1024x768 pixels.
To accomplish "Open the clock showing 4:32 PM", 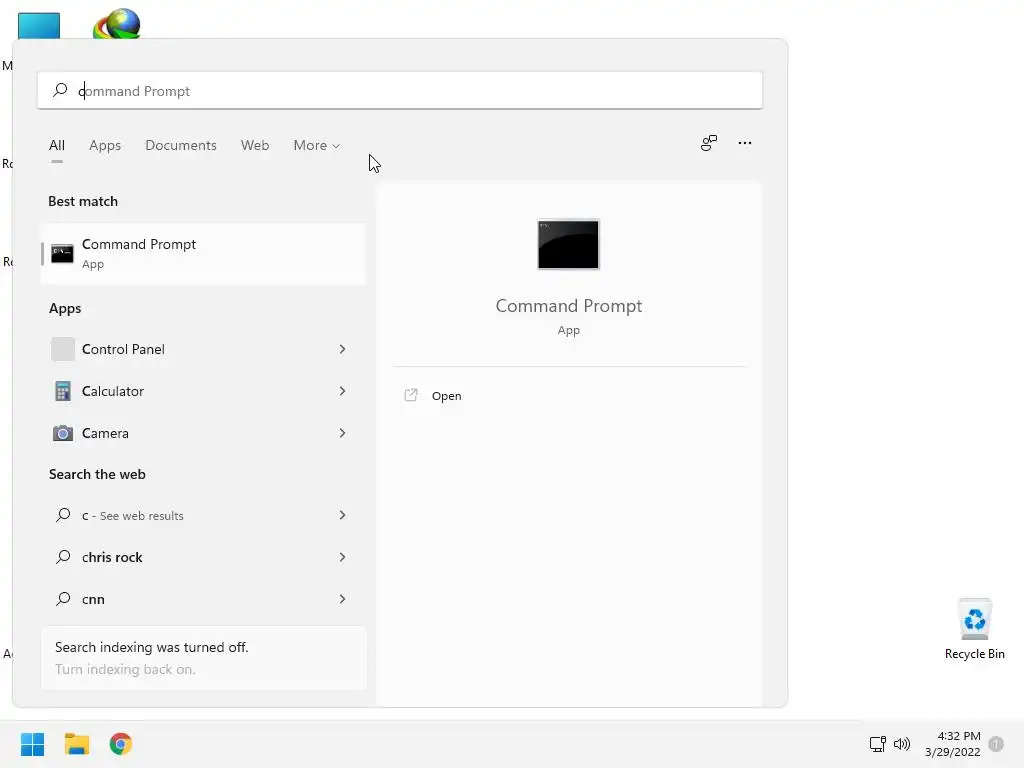I will point(952,744).
